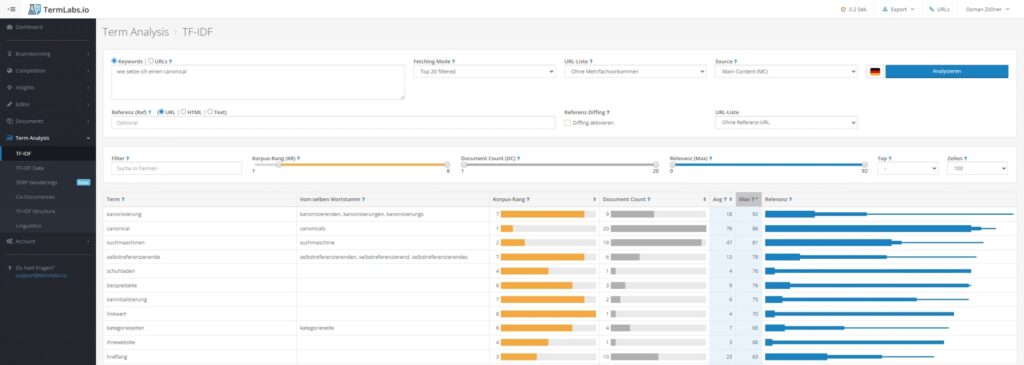
Task: Toggle the sidebar collapse hamburger icon
Action: click(x=11, y=9)
